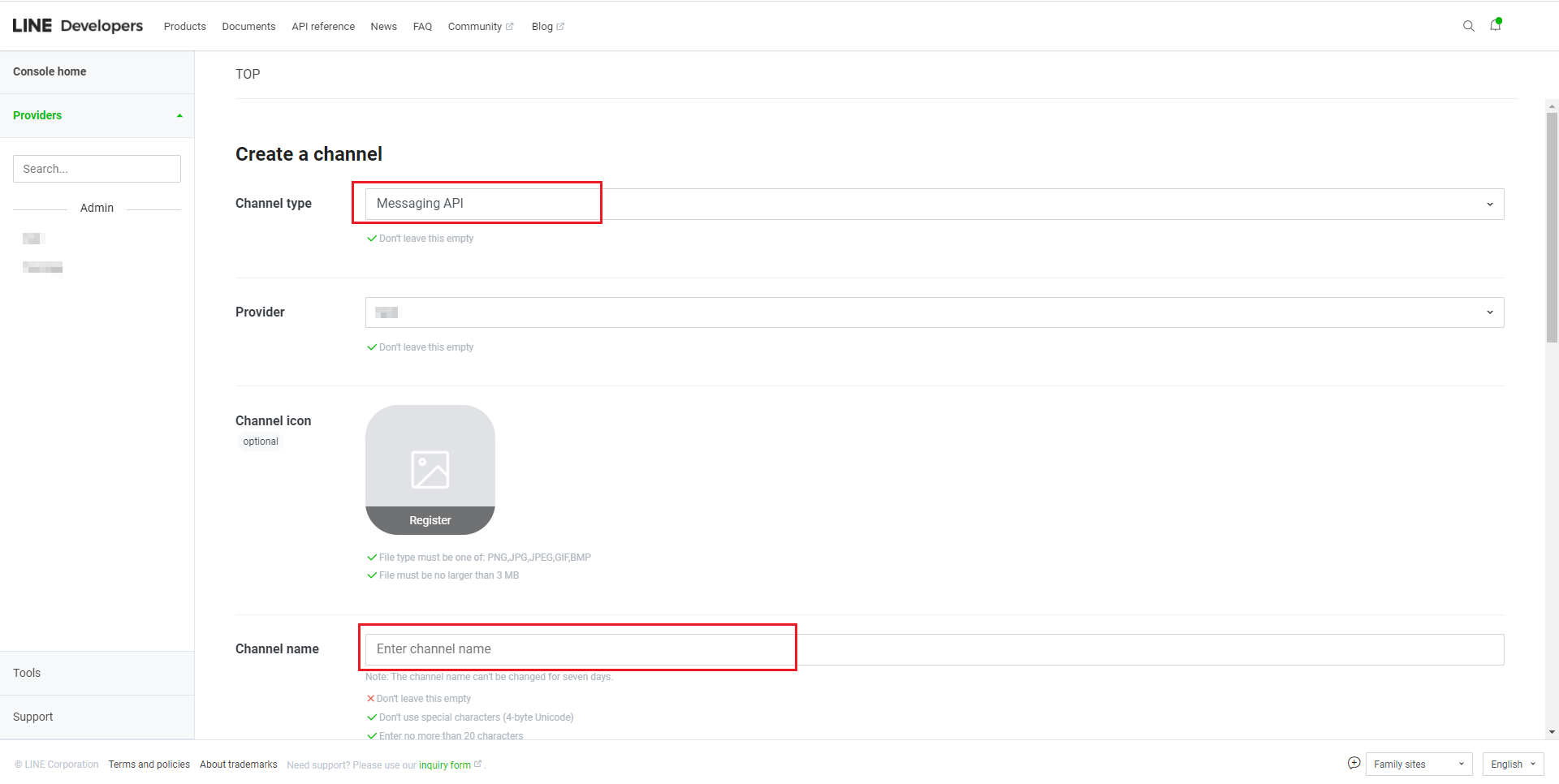Open the feedback smiley icon near Family sites
The image size is (1559, 784).
(1354, 763)
